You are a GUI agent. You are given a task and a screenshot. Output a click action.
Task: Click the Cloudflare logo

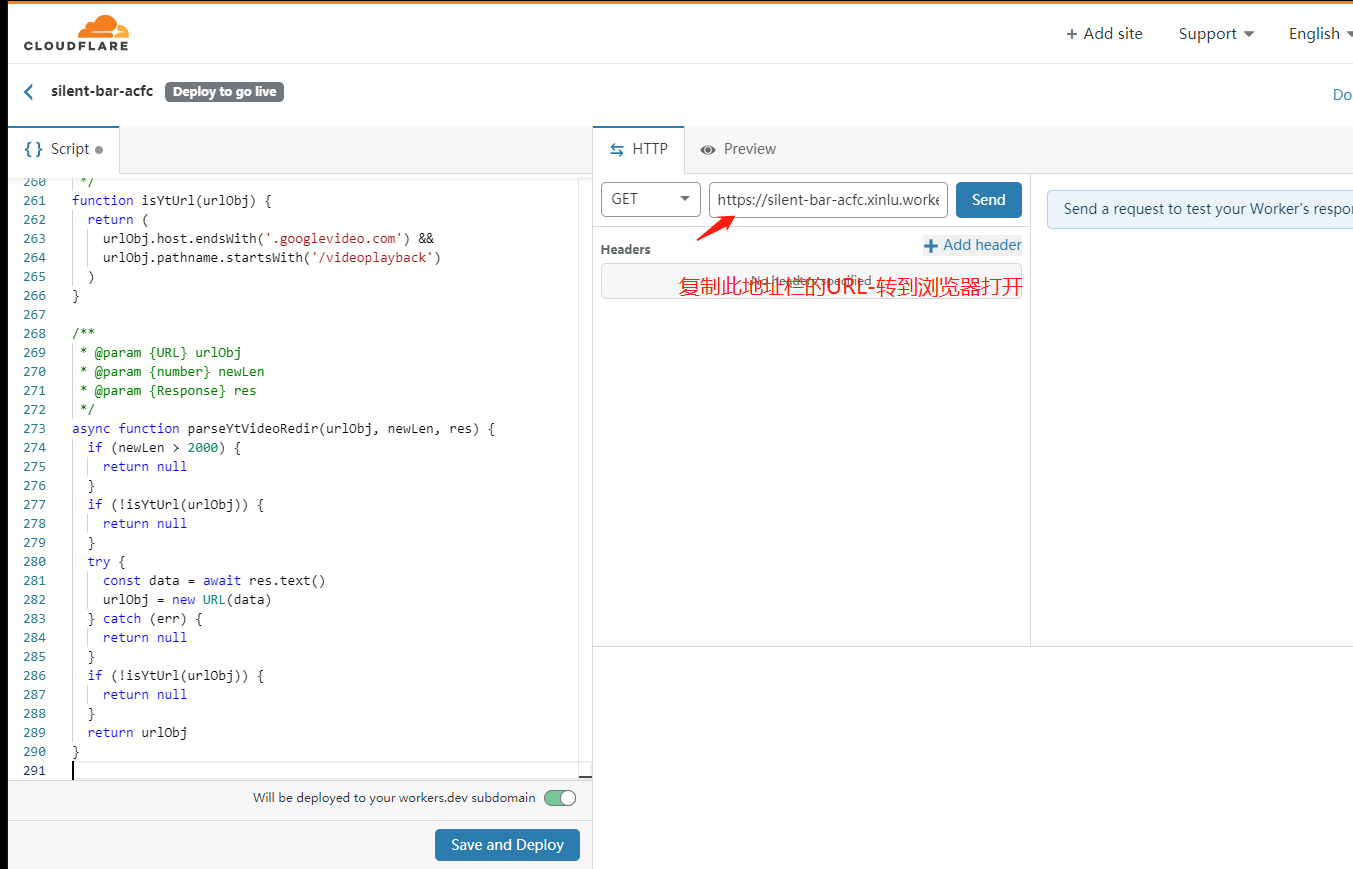76,33
